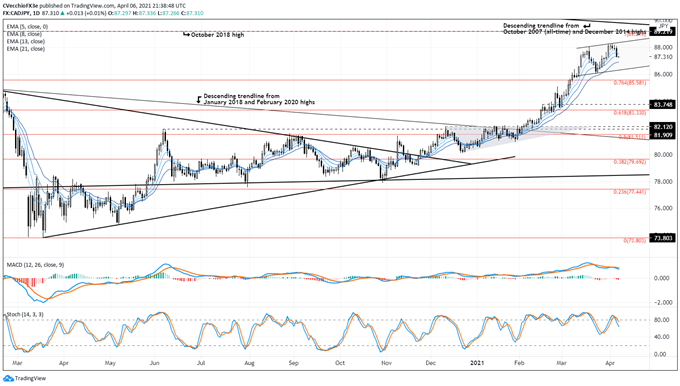
Task: Click the arrow icon beside October 2018 high
Action: [186, 35]
